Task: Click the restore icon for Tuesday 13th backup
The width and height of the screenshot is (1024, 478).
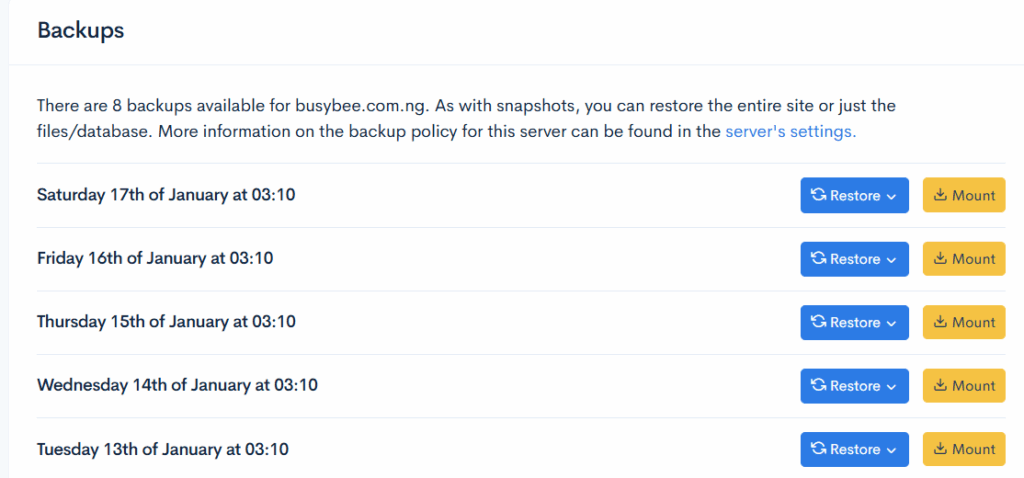Action: 818,450
